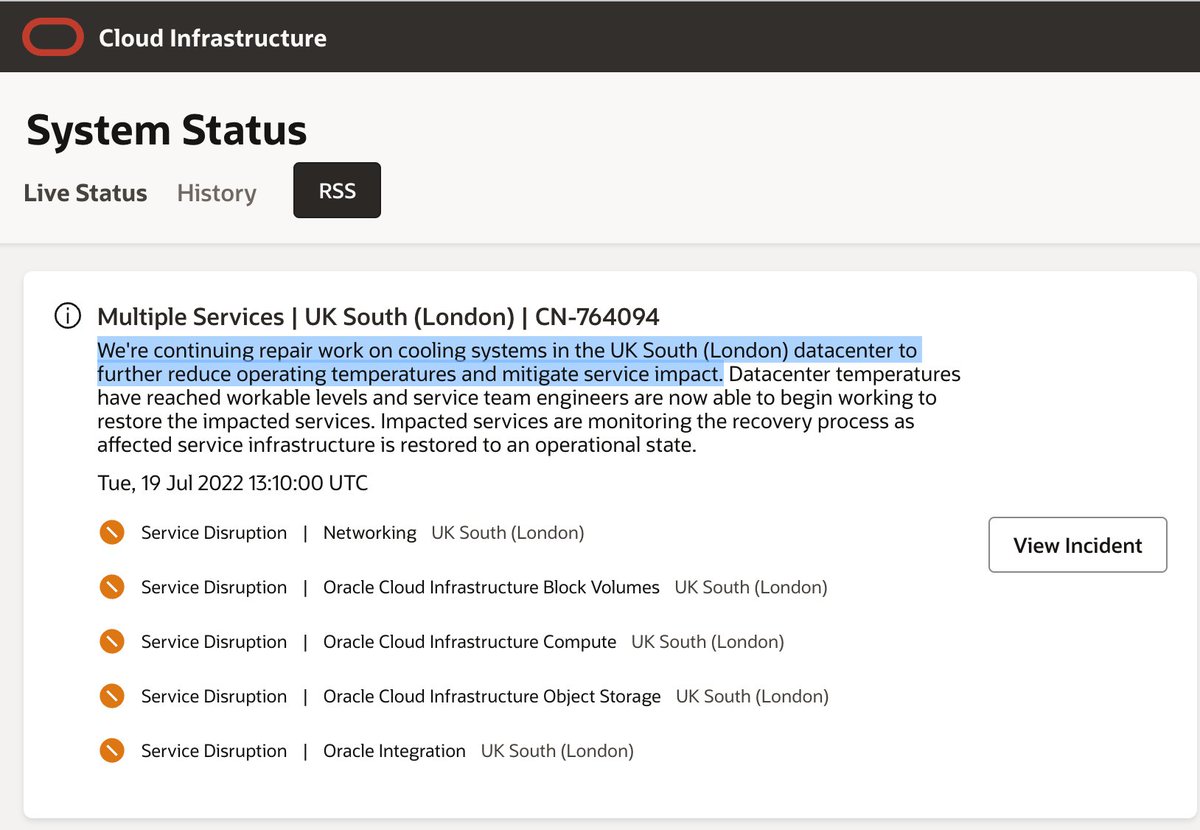Image resolution: width=1200 pixels, height=830 pixels.
Task: Click the timestamp Tue, 19 Jul 2022 13:10:00 UTC
Action: 232,484
